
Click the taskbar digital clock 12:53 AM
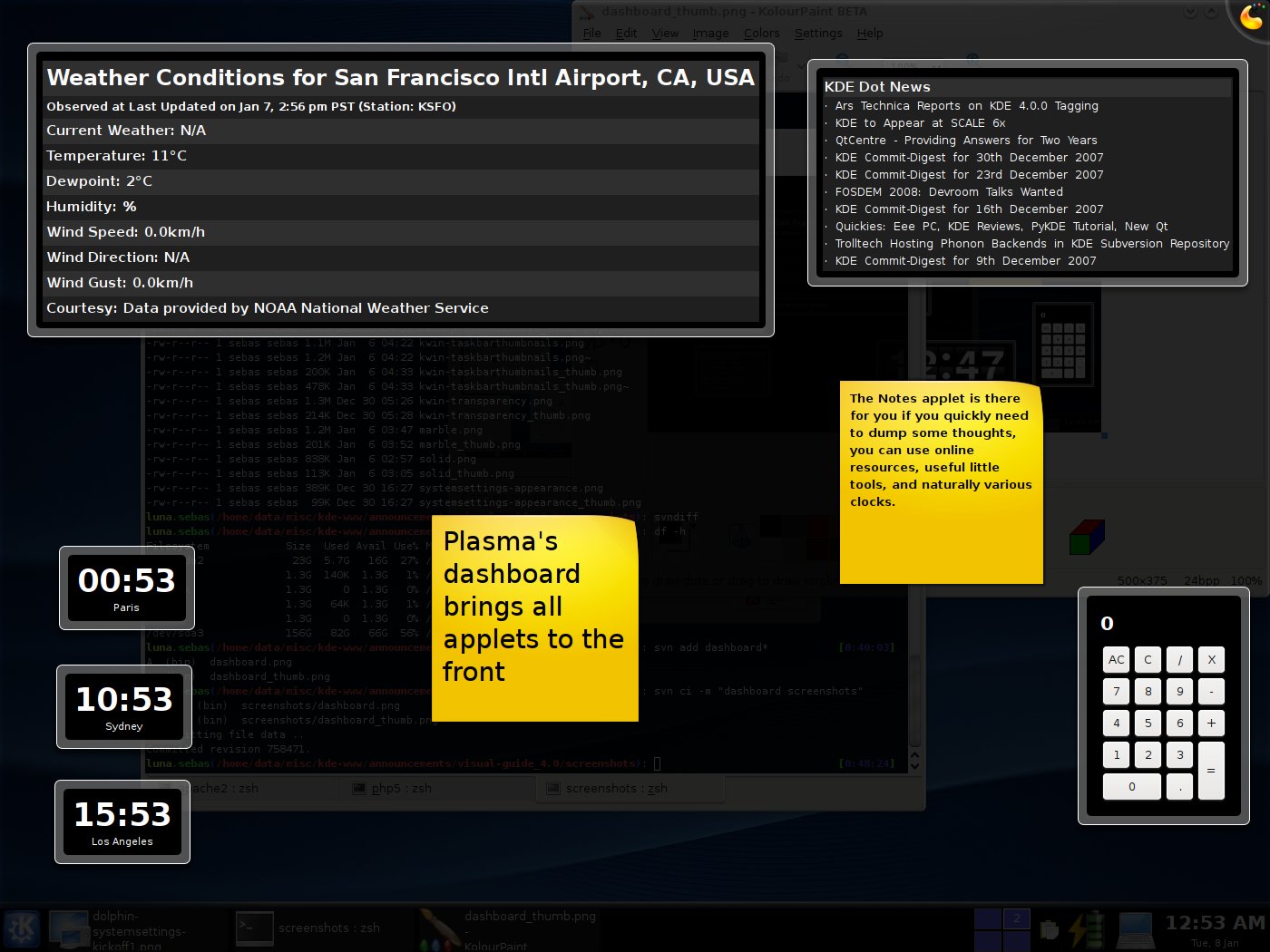tap(1215, 929)
